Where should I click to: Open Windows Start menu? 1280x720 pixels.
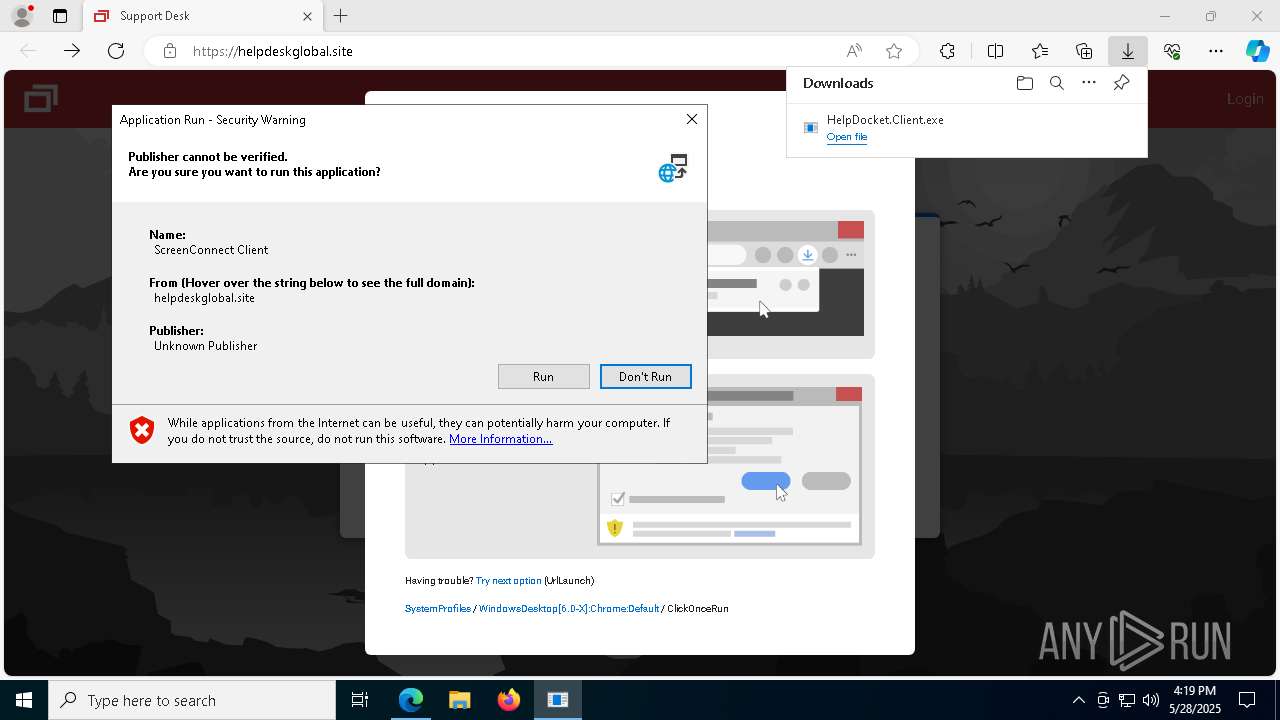click(24, 700)
